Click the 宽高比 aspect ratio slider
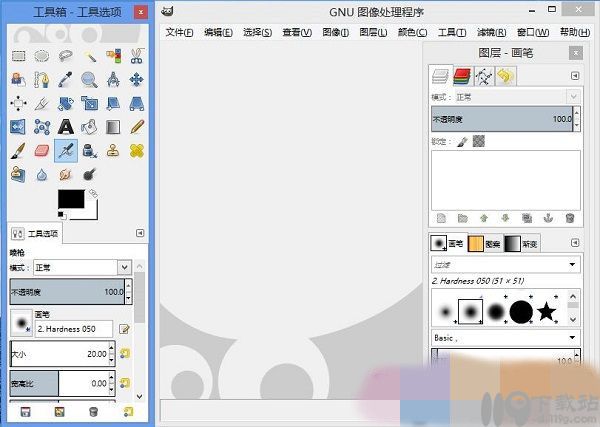The width and height of the screenshot is (600, 427). click(60, 383)
